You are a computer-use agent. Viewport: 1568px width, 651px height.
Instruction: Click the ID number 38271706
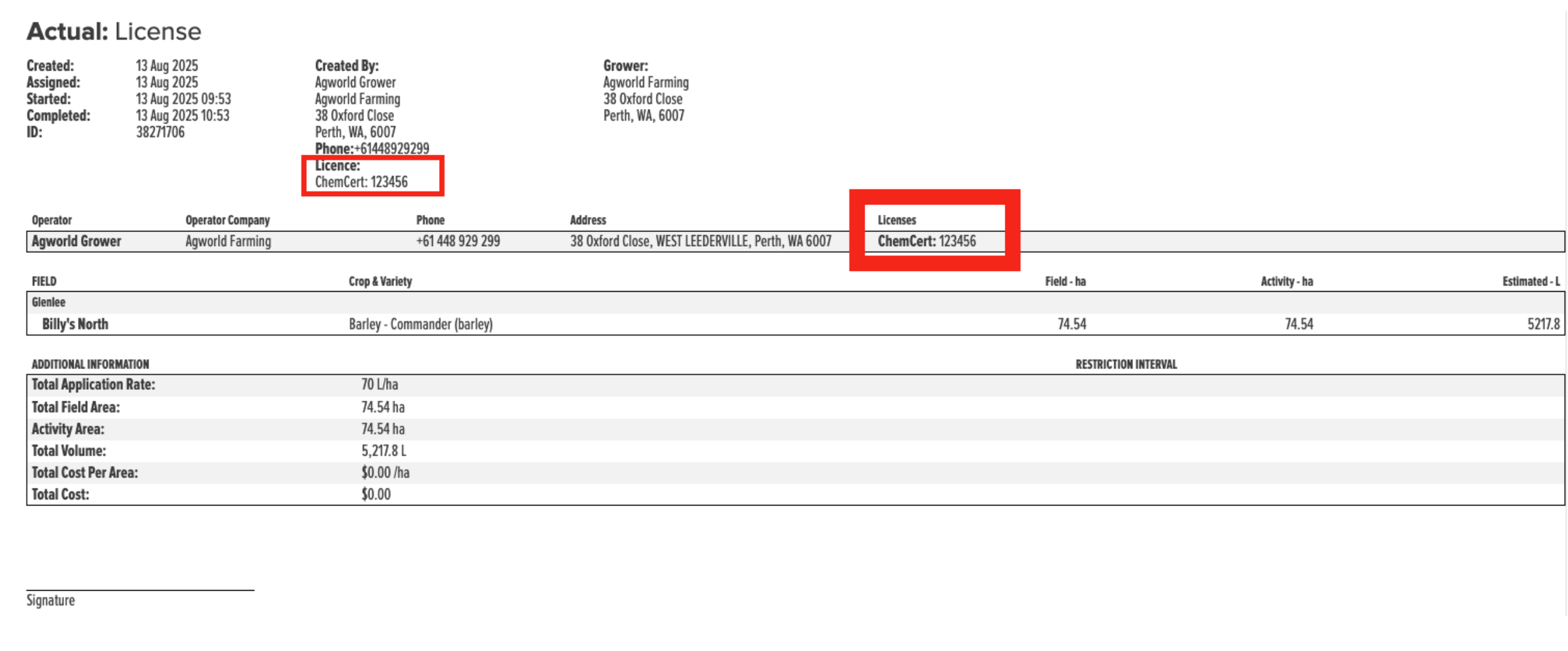tap(160, 132)
